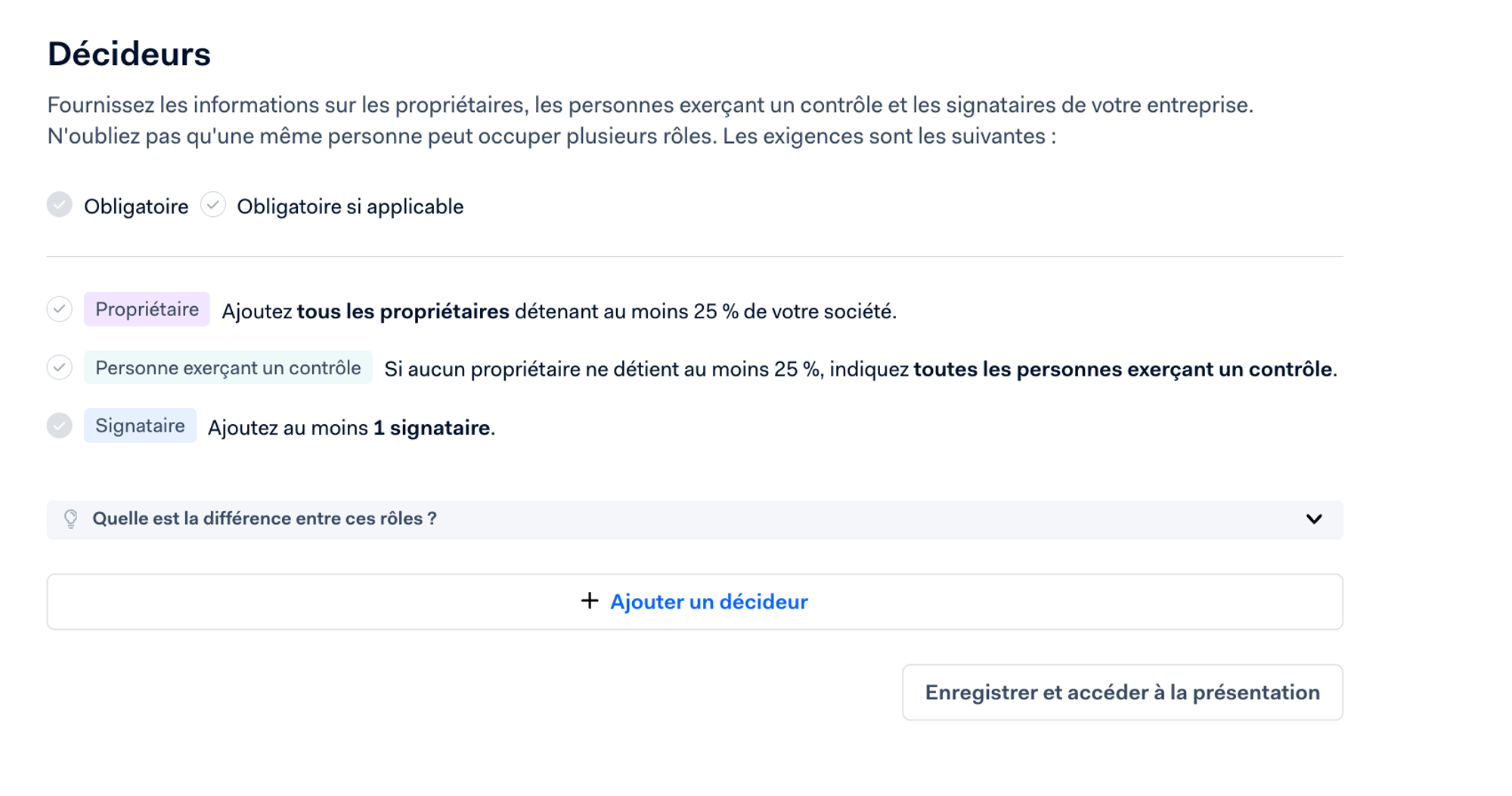
Task: Click the Obligatoire si applicable legend label
Action: 350,206
